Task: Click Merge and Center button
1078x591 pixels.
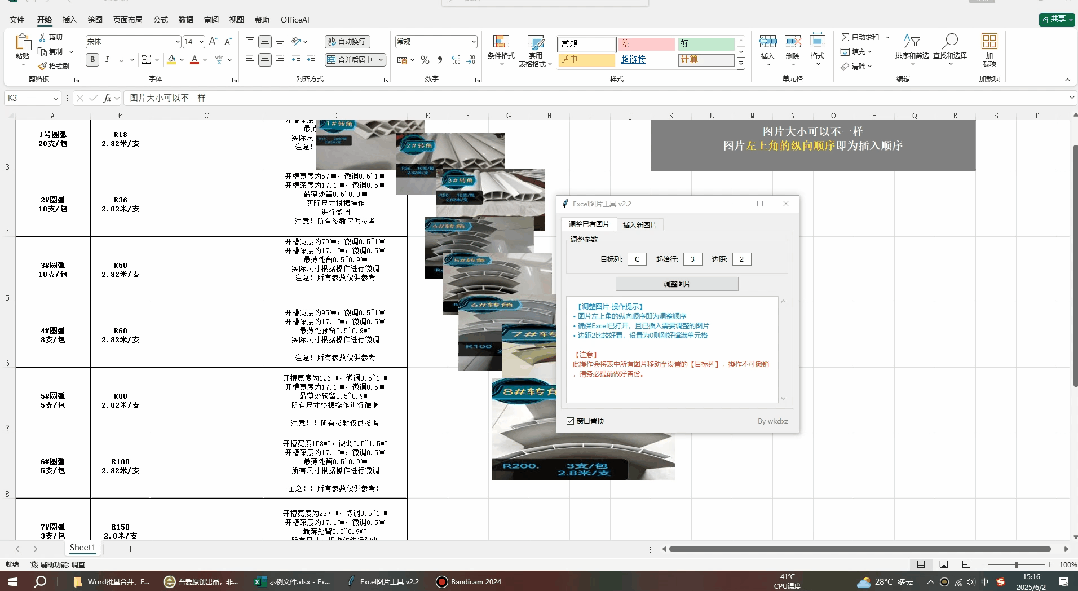Action: [x=350, y=60]
